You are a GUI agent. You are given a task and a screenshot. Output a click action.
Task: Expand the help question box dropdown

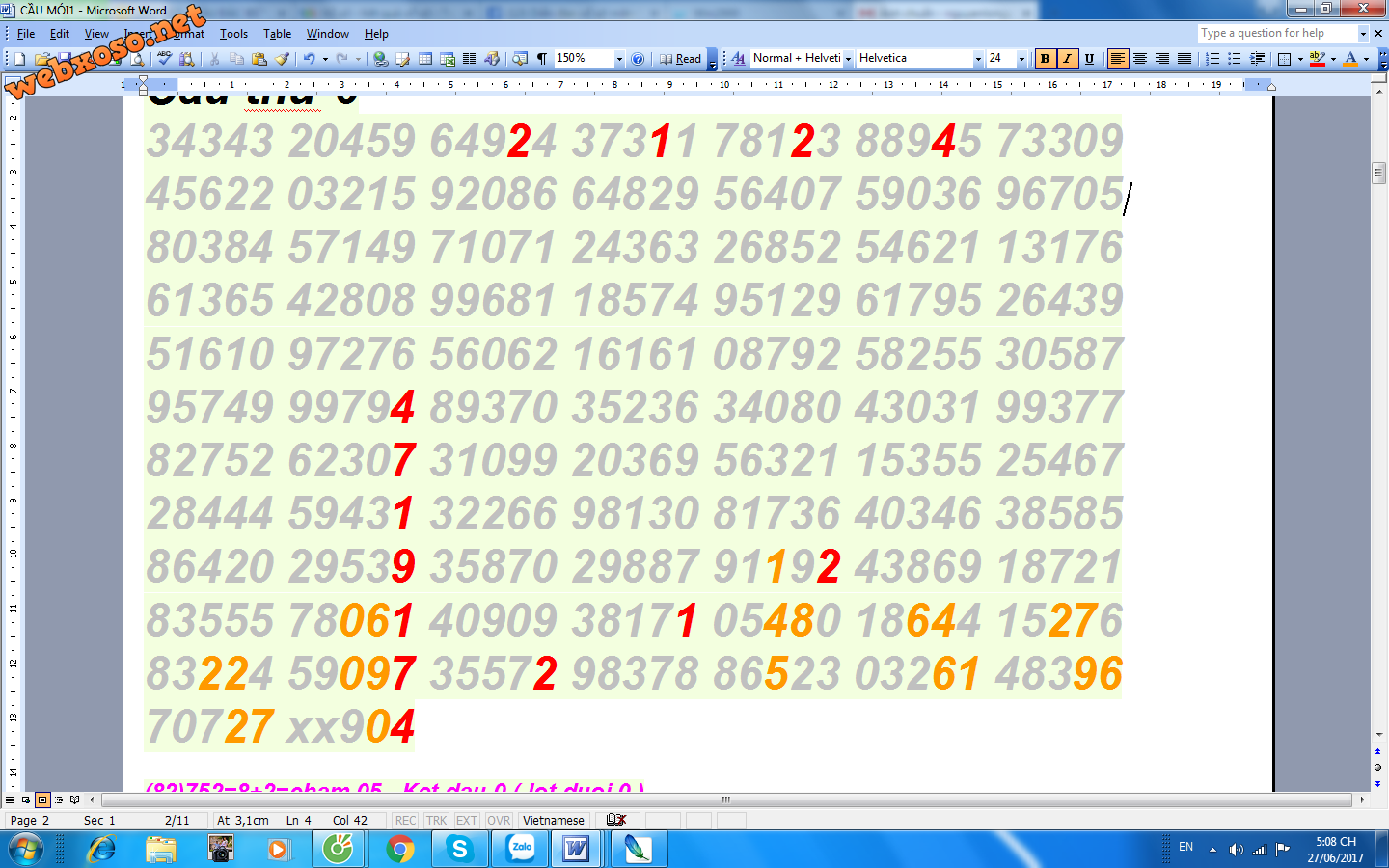point(1363,33)
